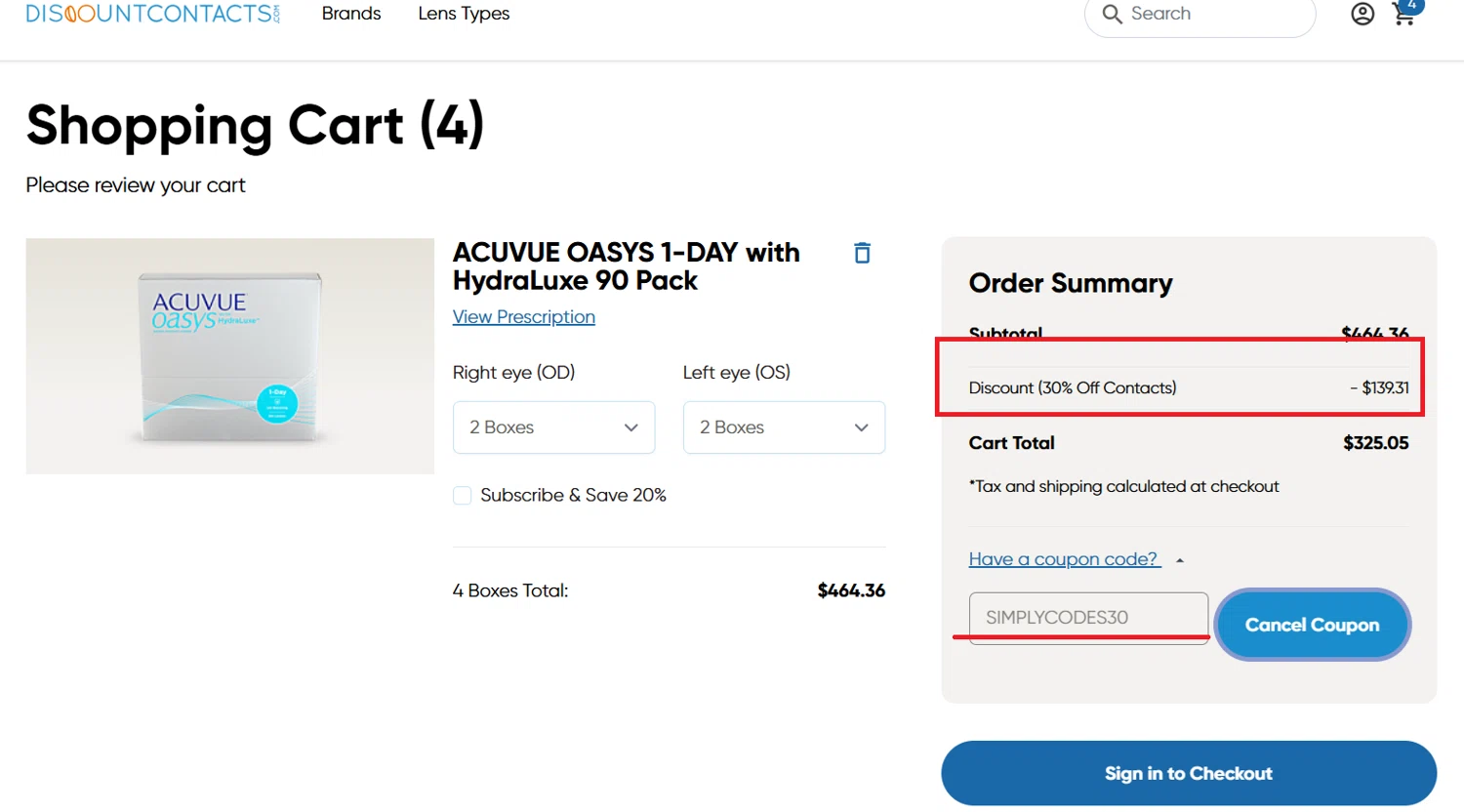Open the shopping cart icon
The image size is (1464, 812).
[x=1403, y=17]
